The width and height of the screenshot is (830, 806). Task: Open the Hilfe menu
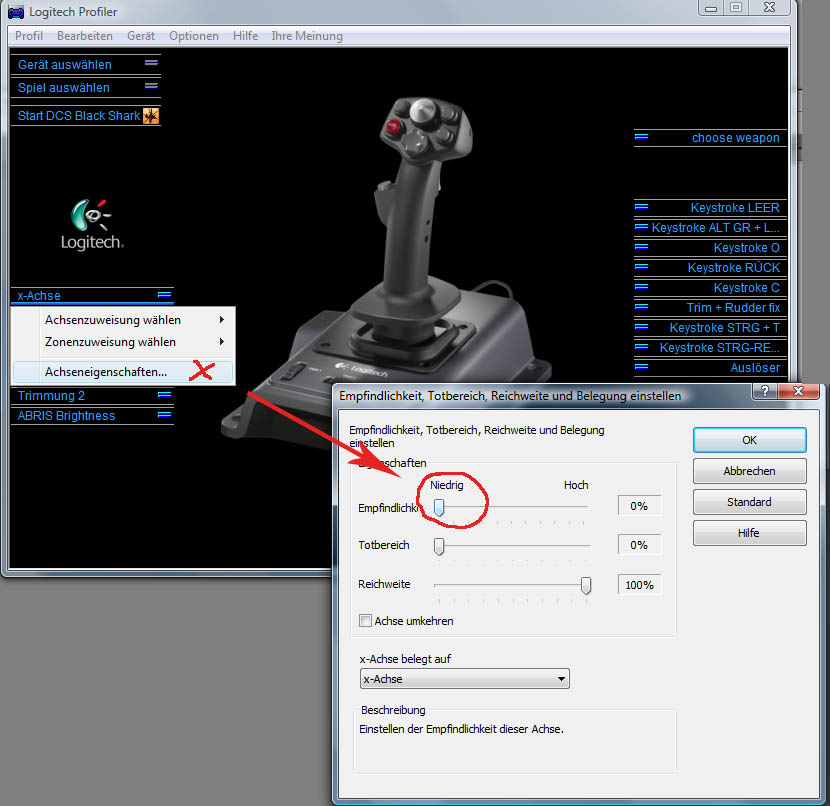click(245, 36)
